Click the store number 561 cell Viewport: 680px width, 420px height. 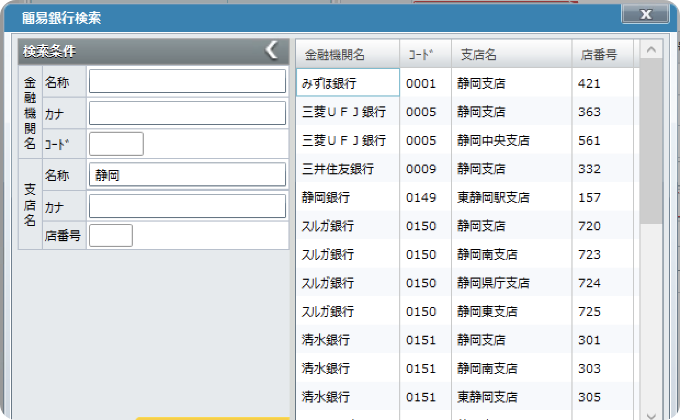(x=603, y=140)
